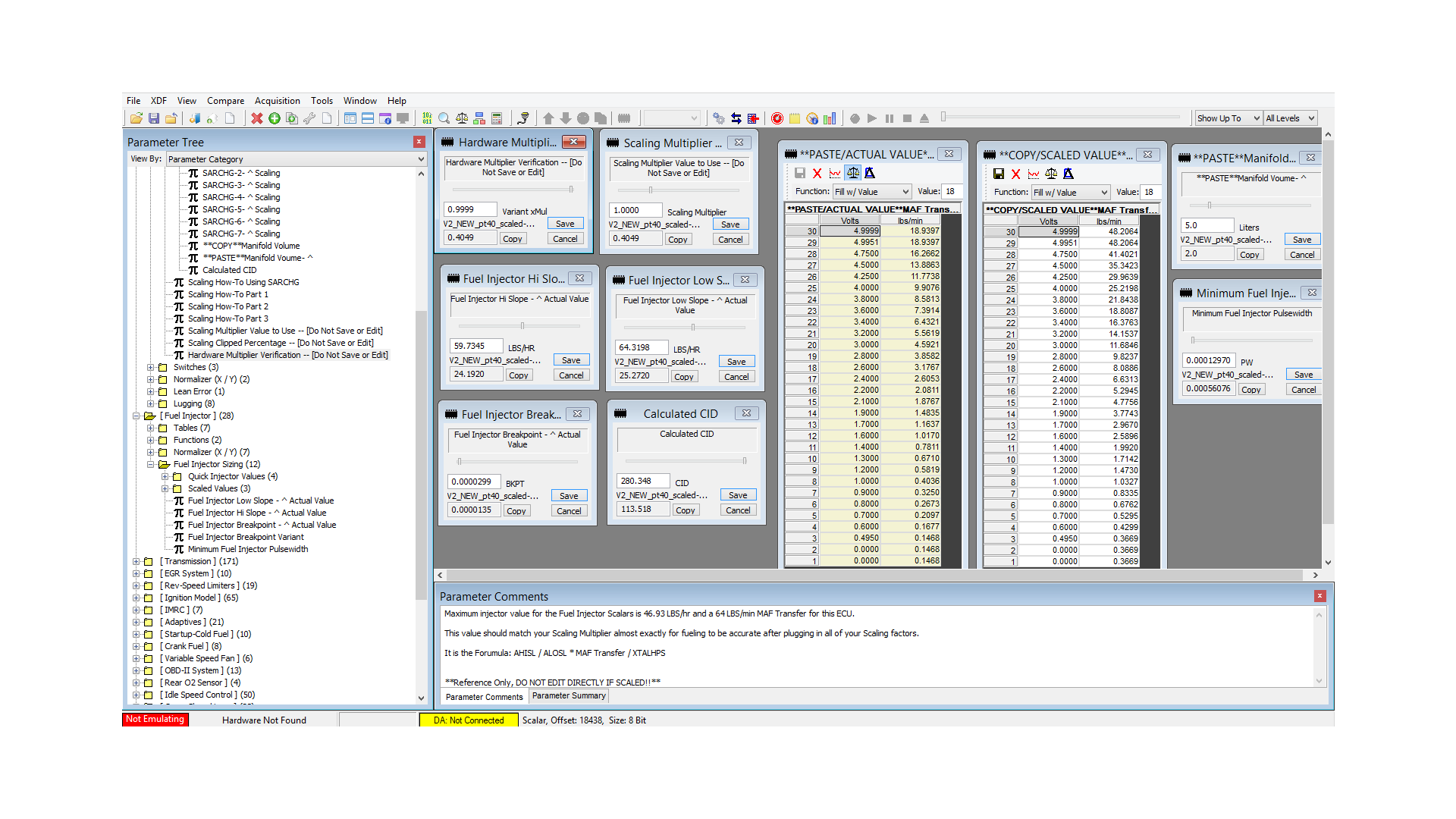Click the magnifying glass search toolbar icon

pyautogui.click(x=444, y=118)
